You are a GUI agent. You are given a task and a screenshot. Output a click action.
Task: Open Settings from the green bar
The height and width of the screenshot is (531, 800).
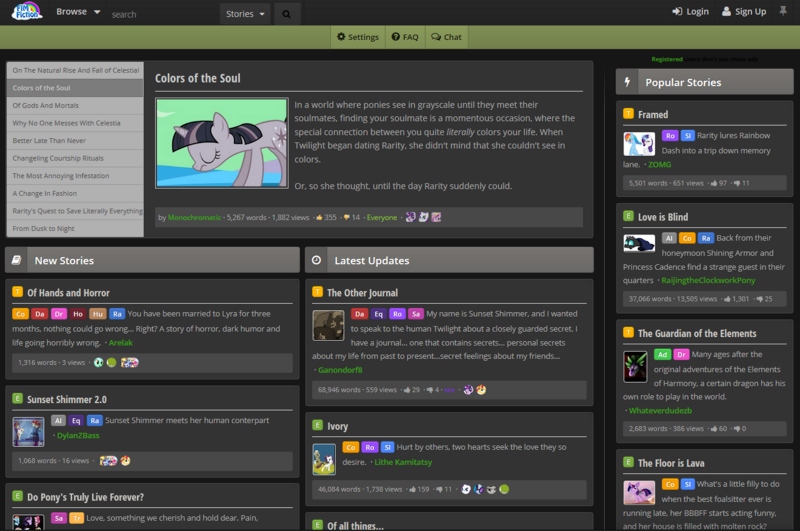pos(358,37)
